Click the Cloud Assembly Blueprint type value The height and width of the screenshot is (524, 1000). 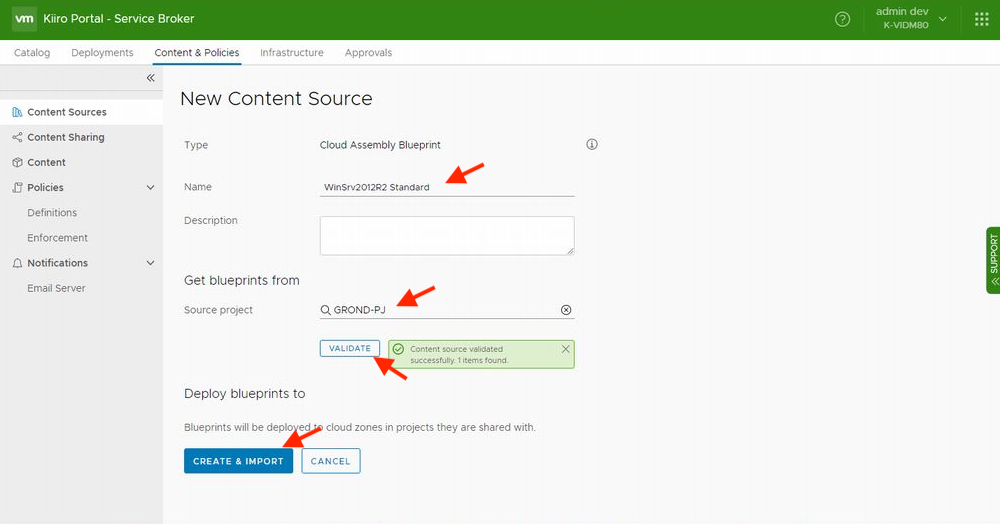point(380,145)
